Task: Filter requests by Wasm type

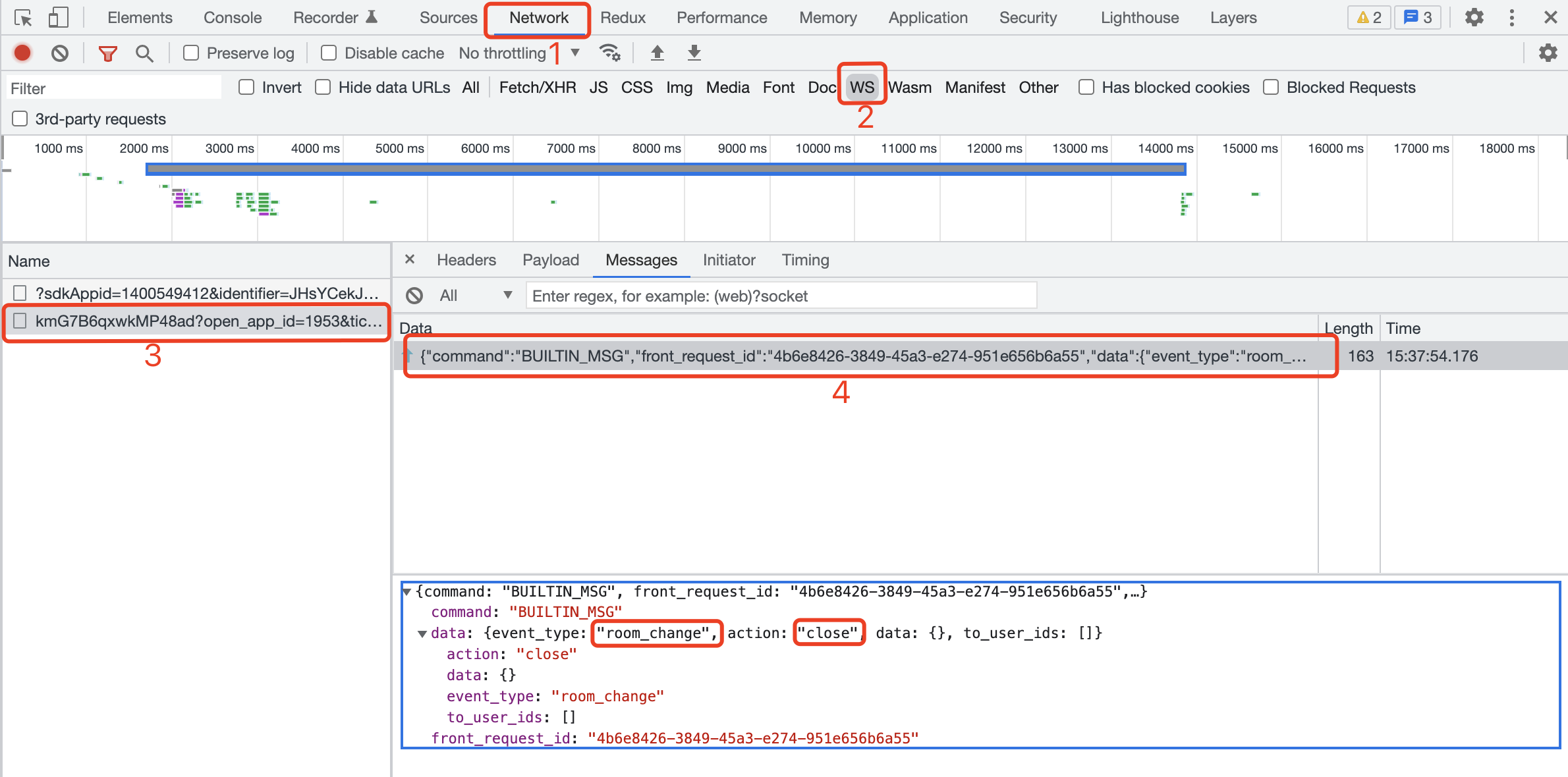Action: pyautogui.click(x=910, y=87)
